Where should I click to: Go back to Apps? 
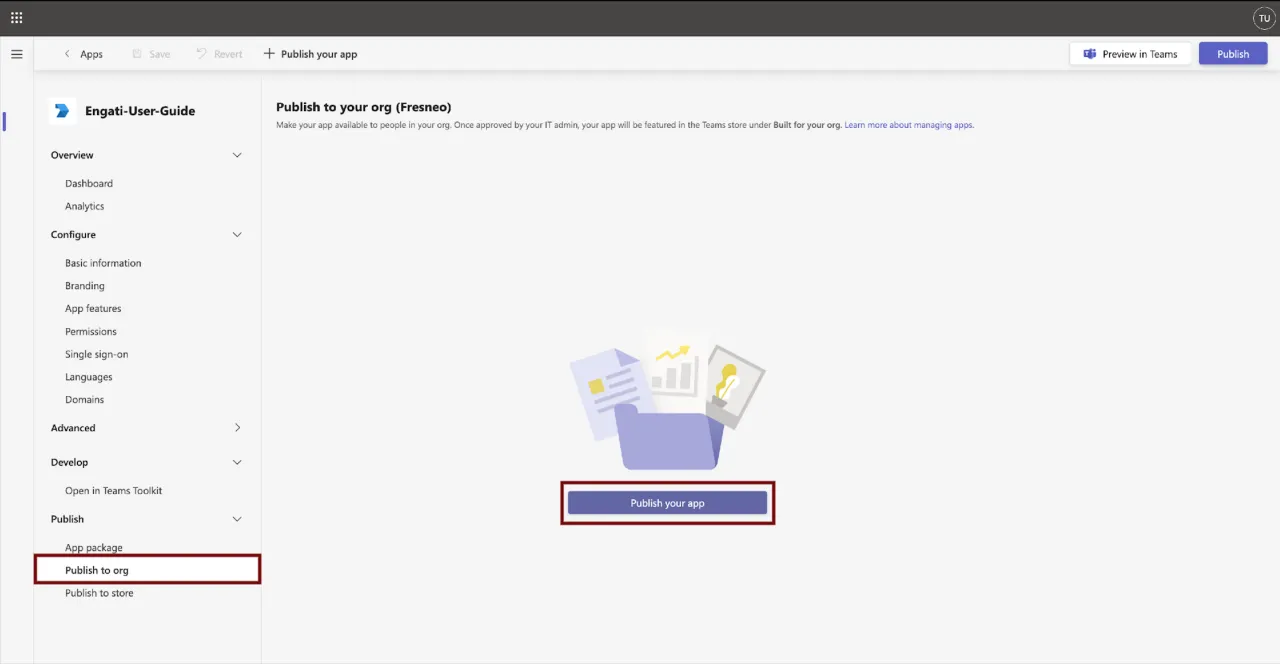click(x=83, y=54)
